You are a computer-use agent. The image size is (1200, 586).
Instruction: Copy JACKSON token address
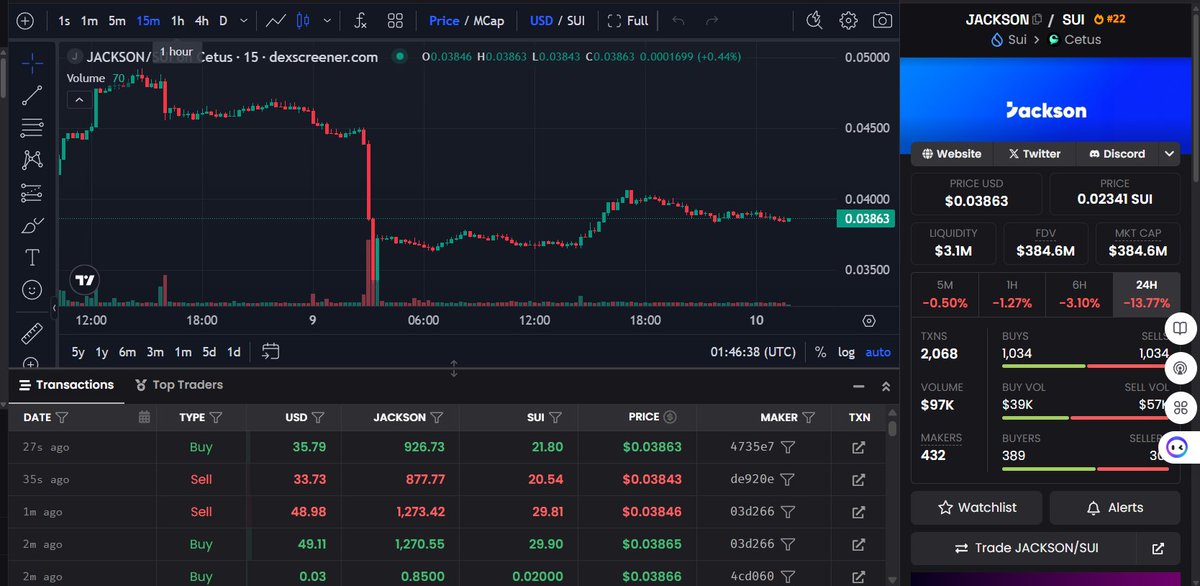click(x=1037, y=19)
